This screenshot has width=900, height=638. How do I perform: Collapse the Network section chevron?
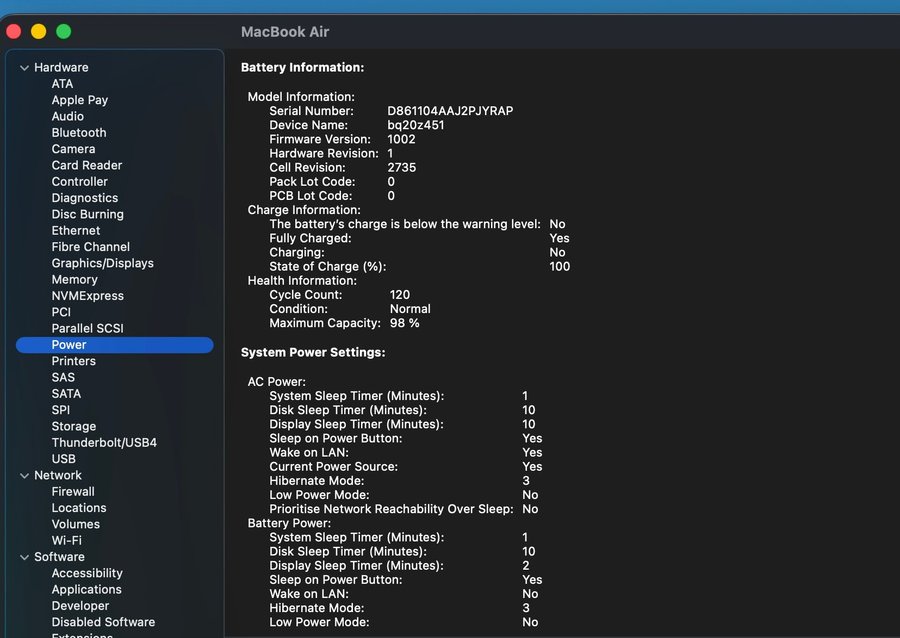24,476
